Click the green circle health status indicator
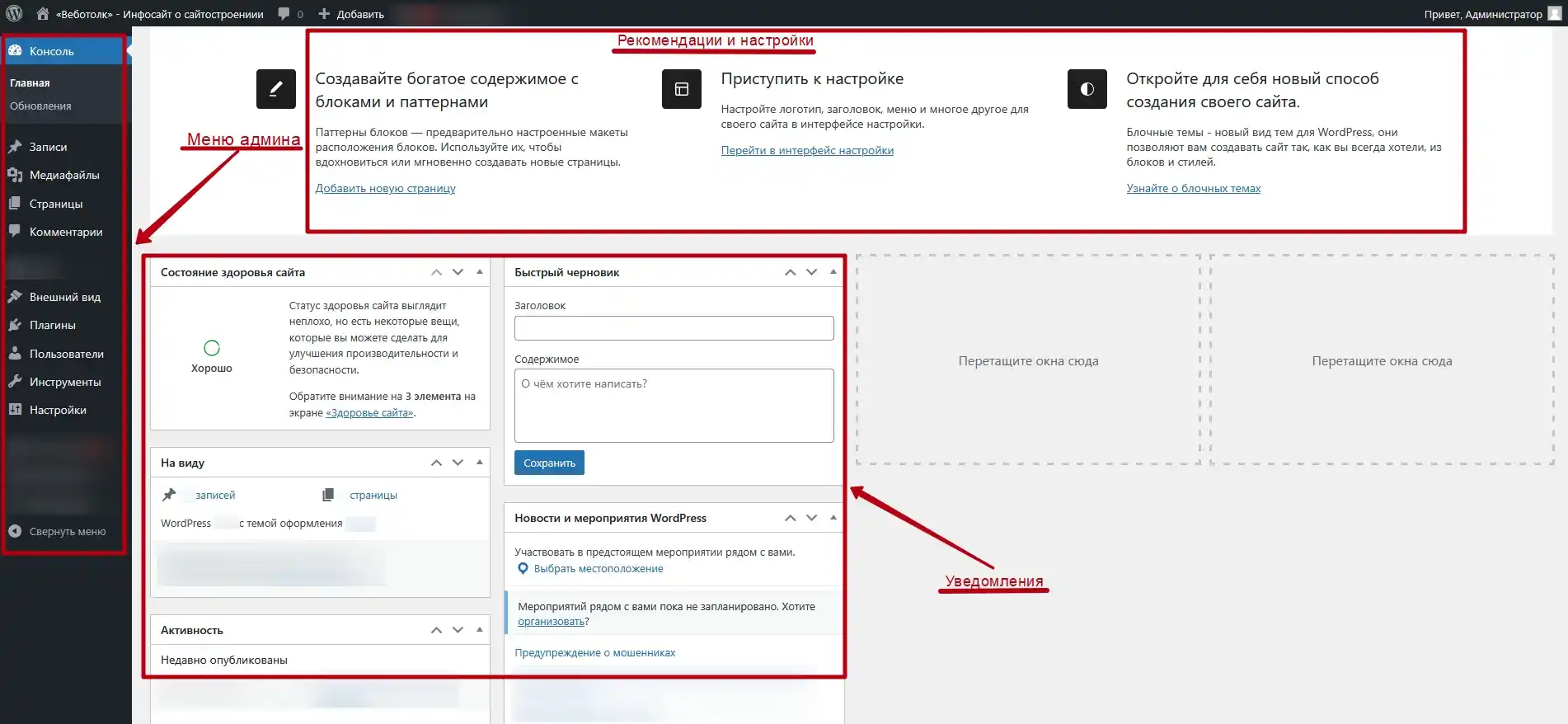Screen dimensions: 1568x724 [212, 348]
